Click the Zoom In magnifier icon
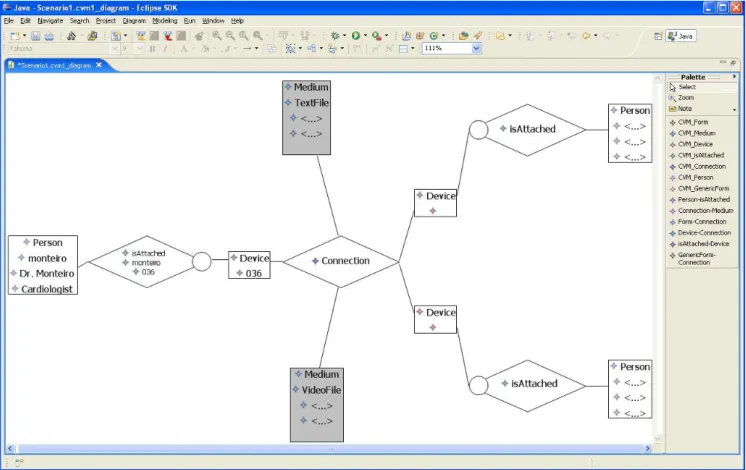Screen dimensions: 746x470 [x=216, y=36]
